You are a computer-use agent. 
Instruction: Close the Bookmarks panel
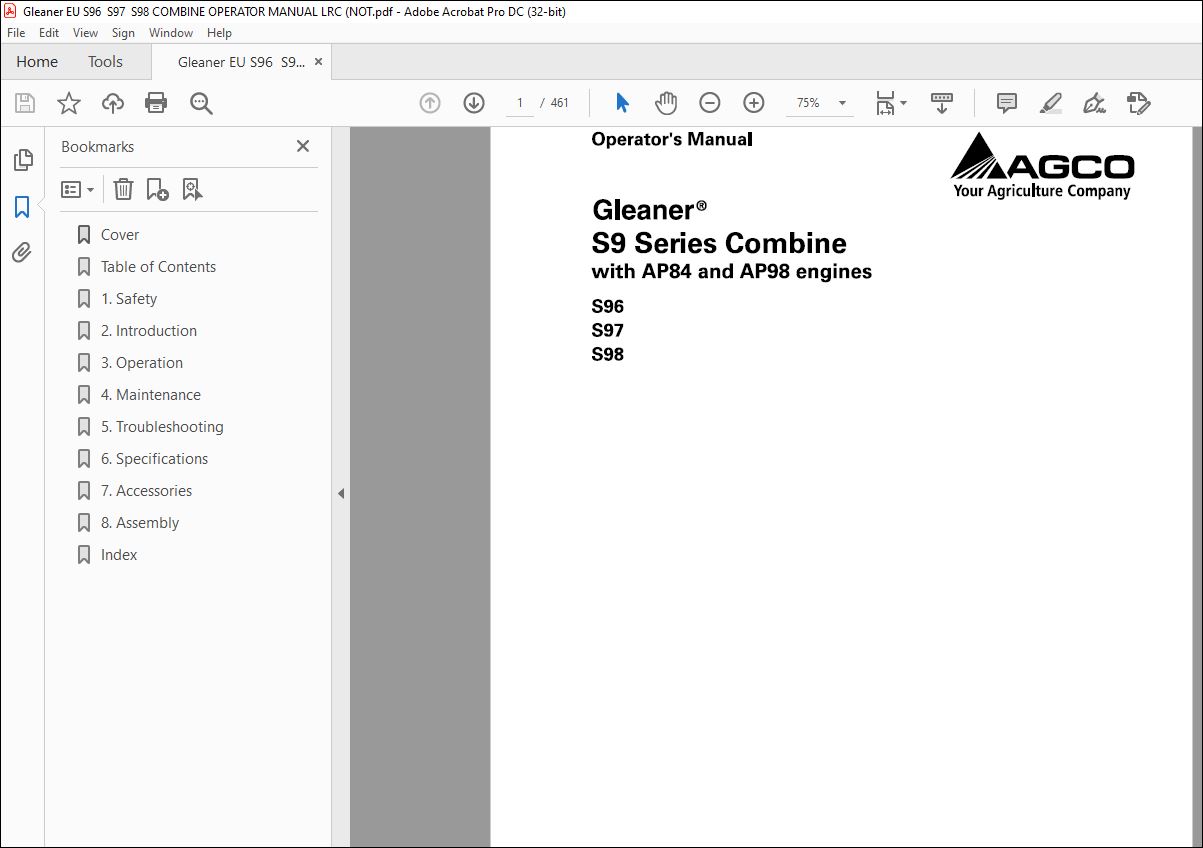pos(303,146)
